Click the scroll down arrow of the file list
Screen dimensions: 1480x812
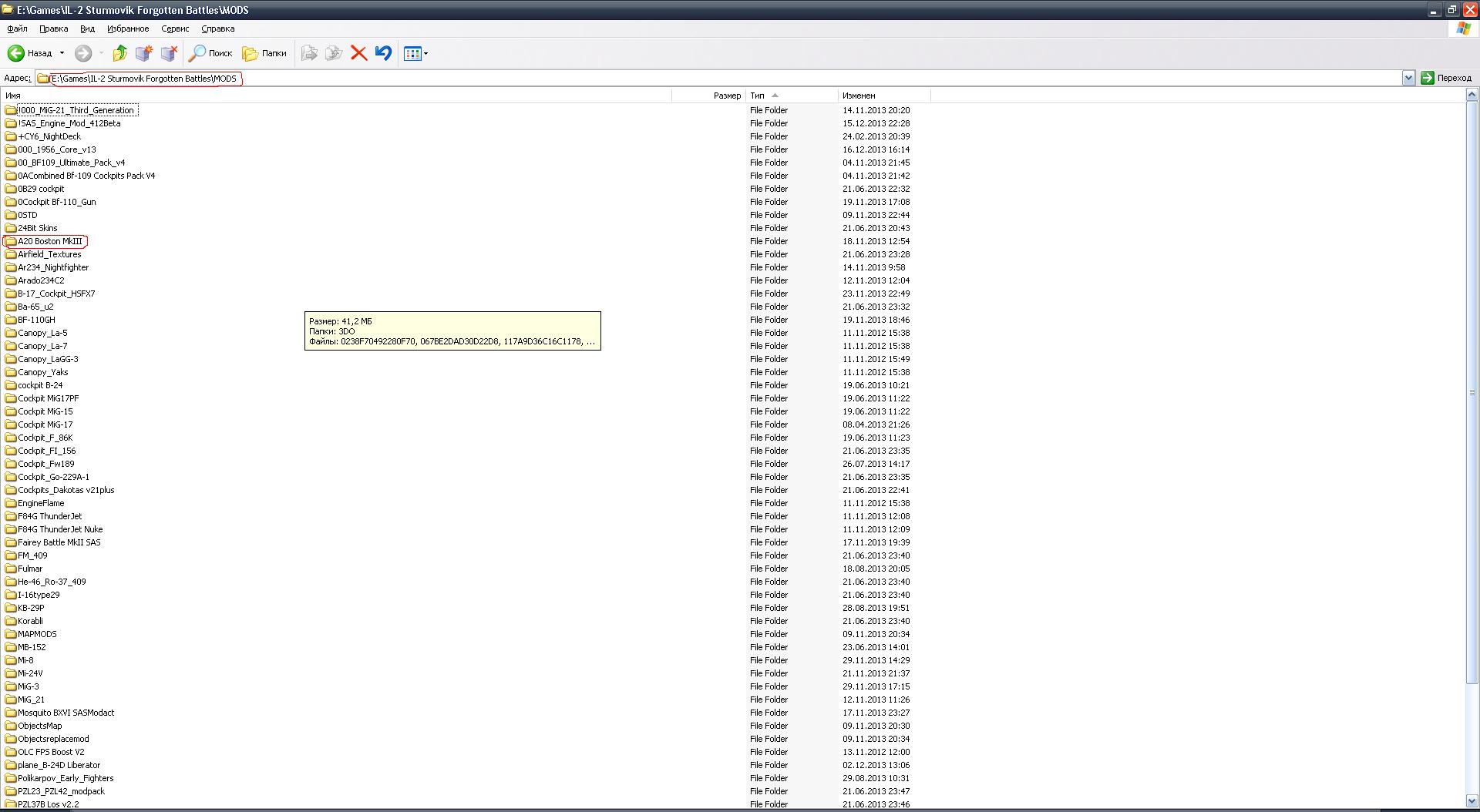point(1472,800)
